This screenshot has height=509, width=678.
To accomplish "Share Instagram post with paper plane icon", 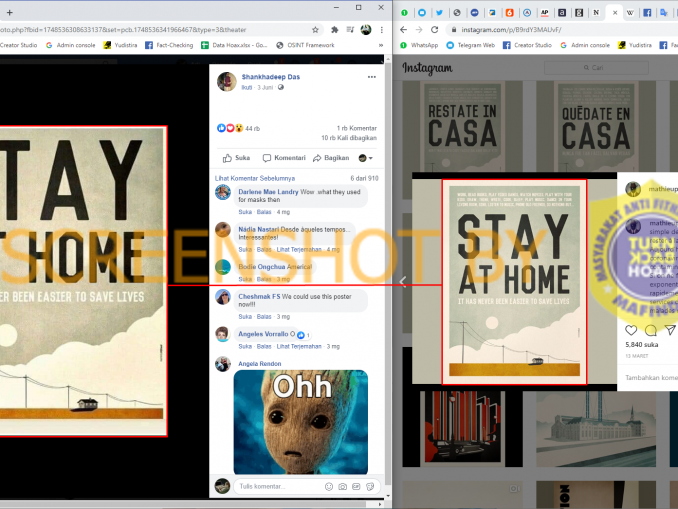I will coord(670,330).
